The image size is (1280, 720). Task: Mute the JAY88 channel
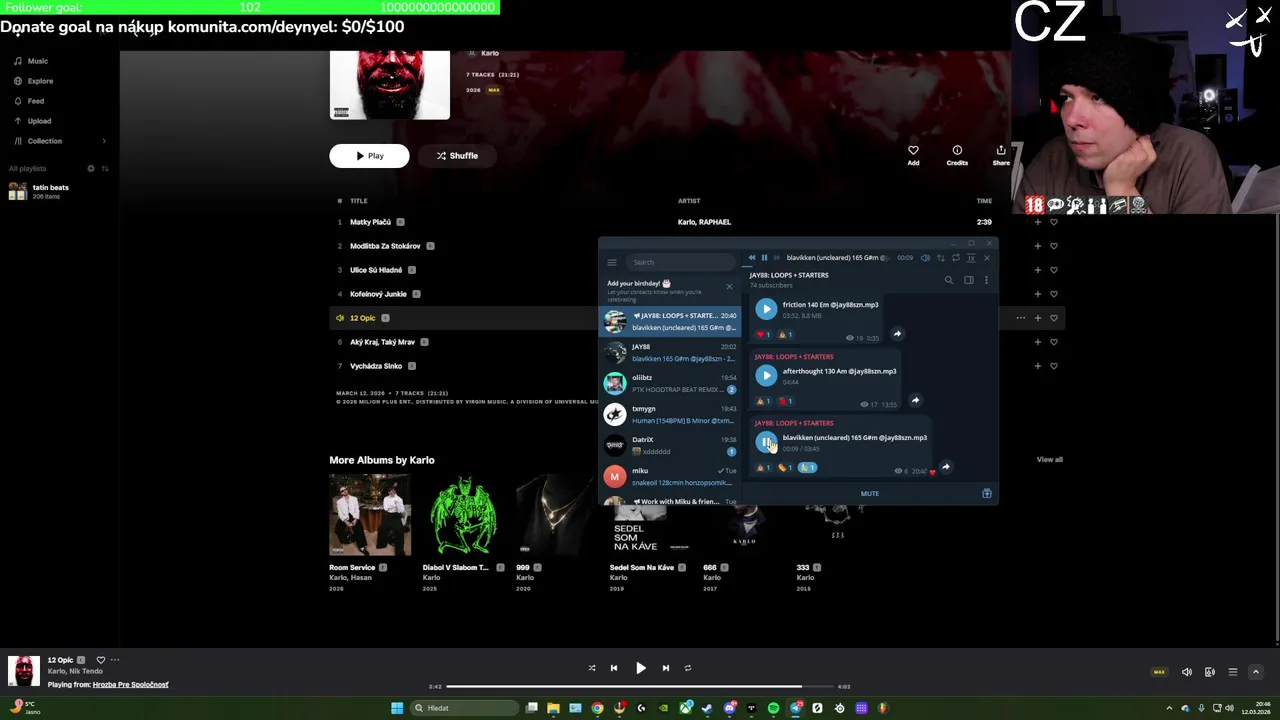(x=870, y=493)
